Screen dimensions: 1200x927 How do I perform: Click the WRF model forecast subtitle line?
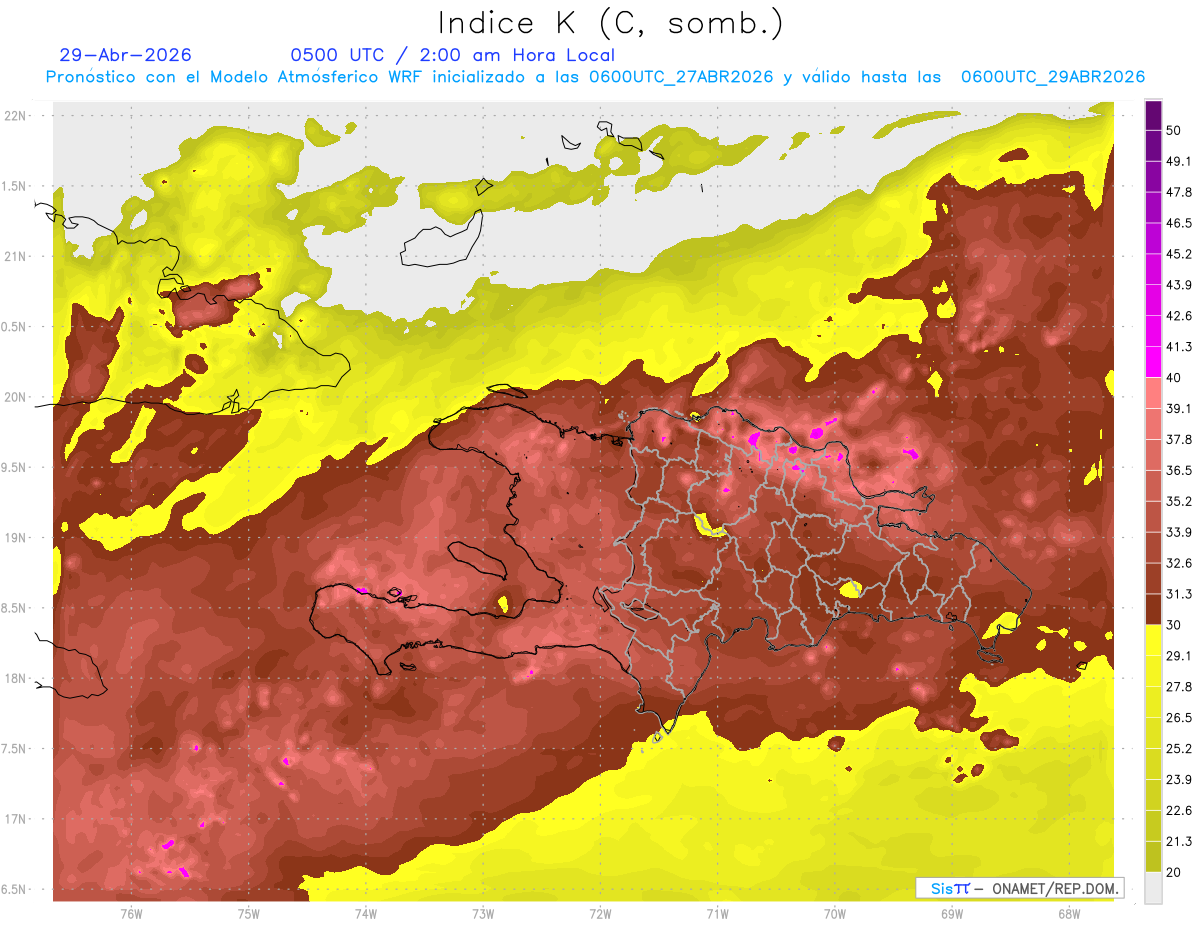(x=595, y=77)
